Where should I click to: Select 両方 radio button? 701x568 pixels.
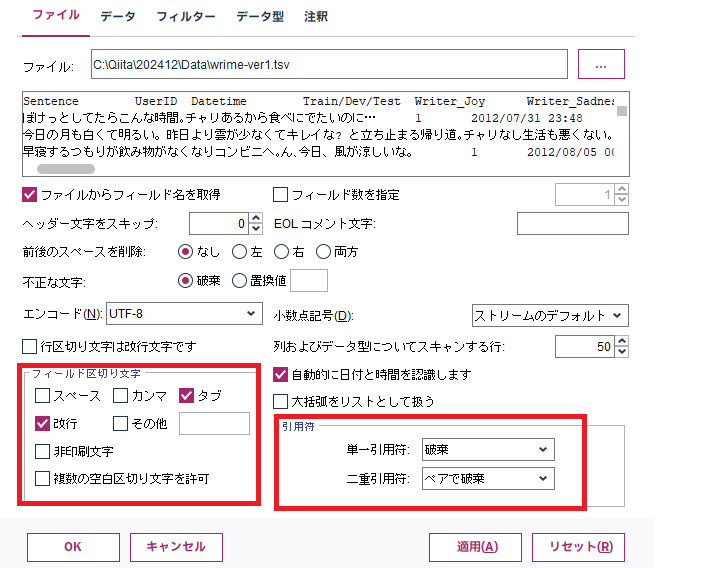[323, 252]
